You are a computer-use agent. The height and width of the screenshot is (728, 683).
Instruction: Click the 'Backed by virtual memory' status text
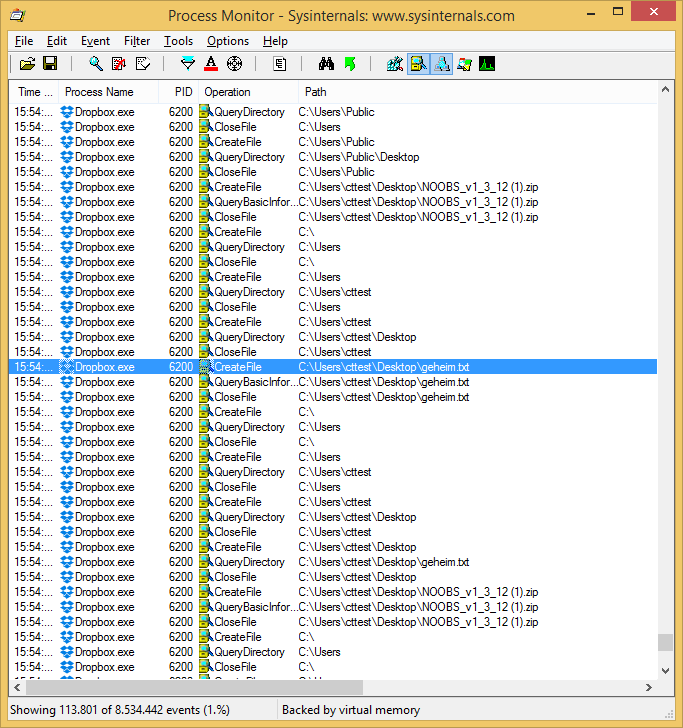pos(351,710)
